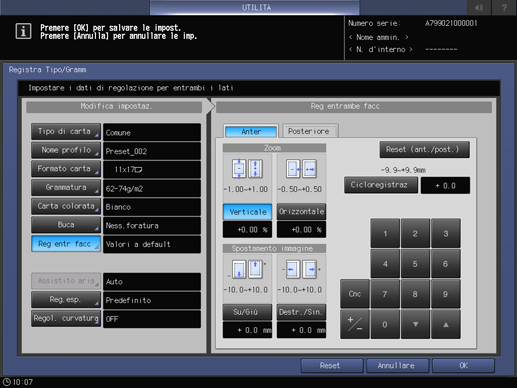Screen dimensions: 517x388
Task: Select the Verticale zoom button
Action: coord(247,212)
